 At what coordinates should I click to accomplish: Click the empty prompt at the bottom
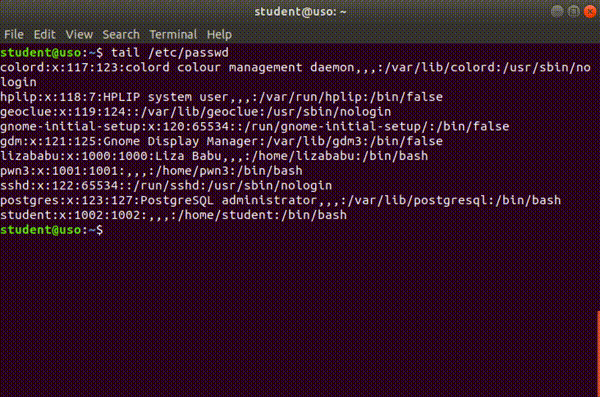52,230
